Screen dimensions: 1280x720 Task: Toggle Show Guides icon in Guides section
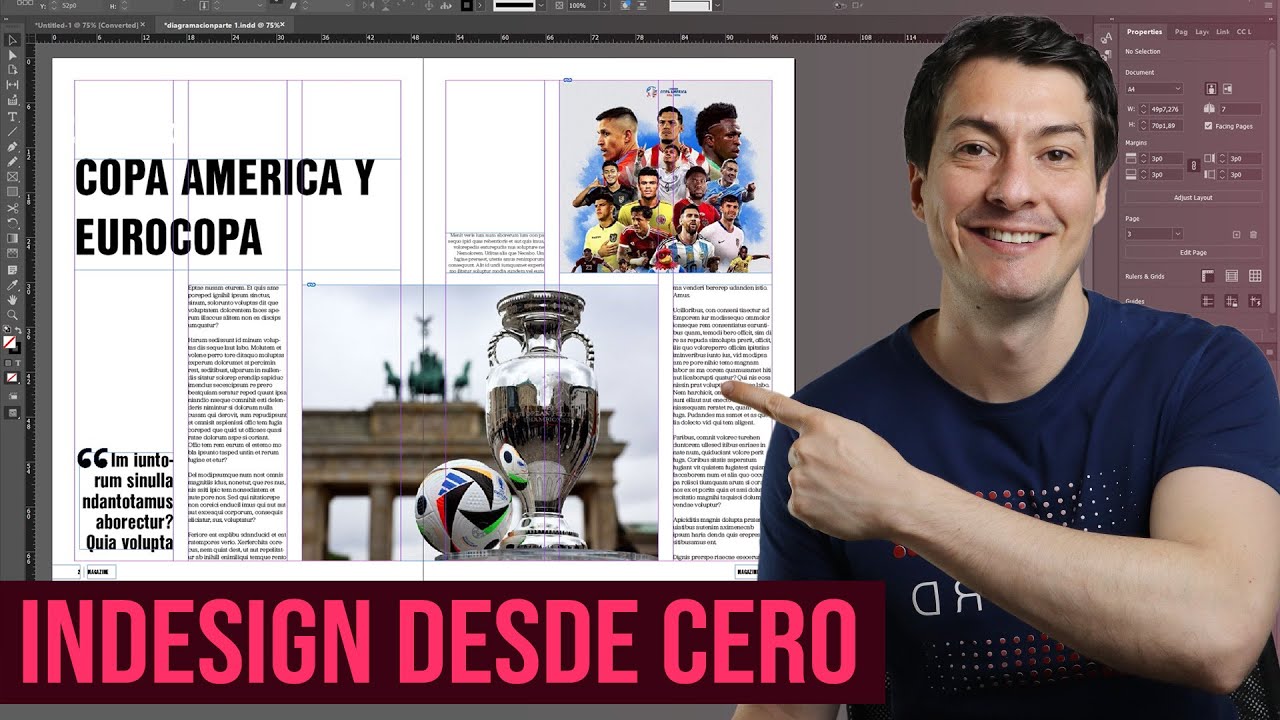pos(1207,301)
